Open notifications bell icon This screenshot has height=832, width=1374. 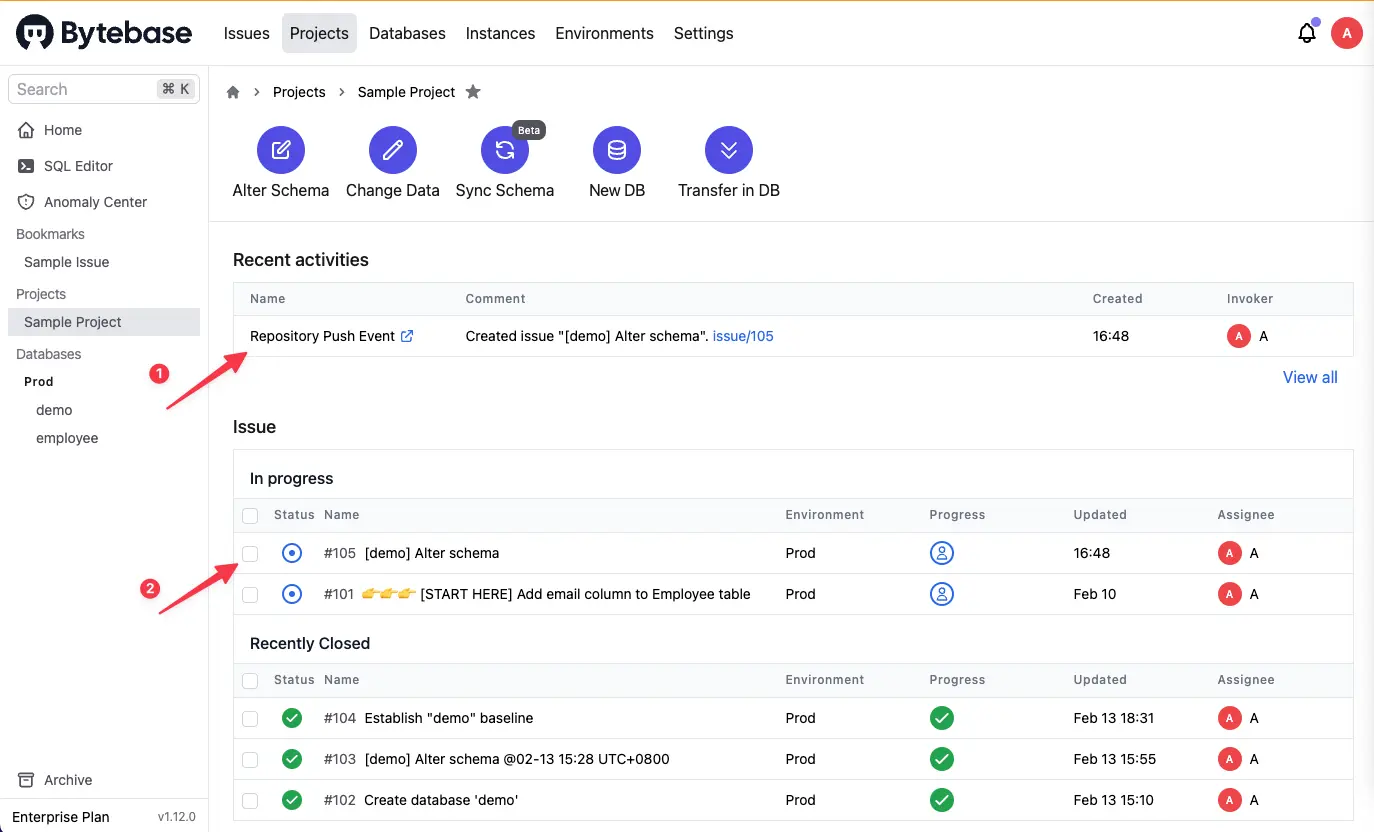1307,33
